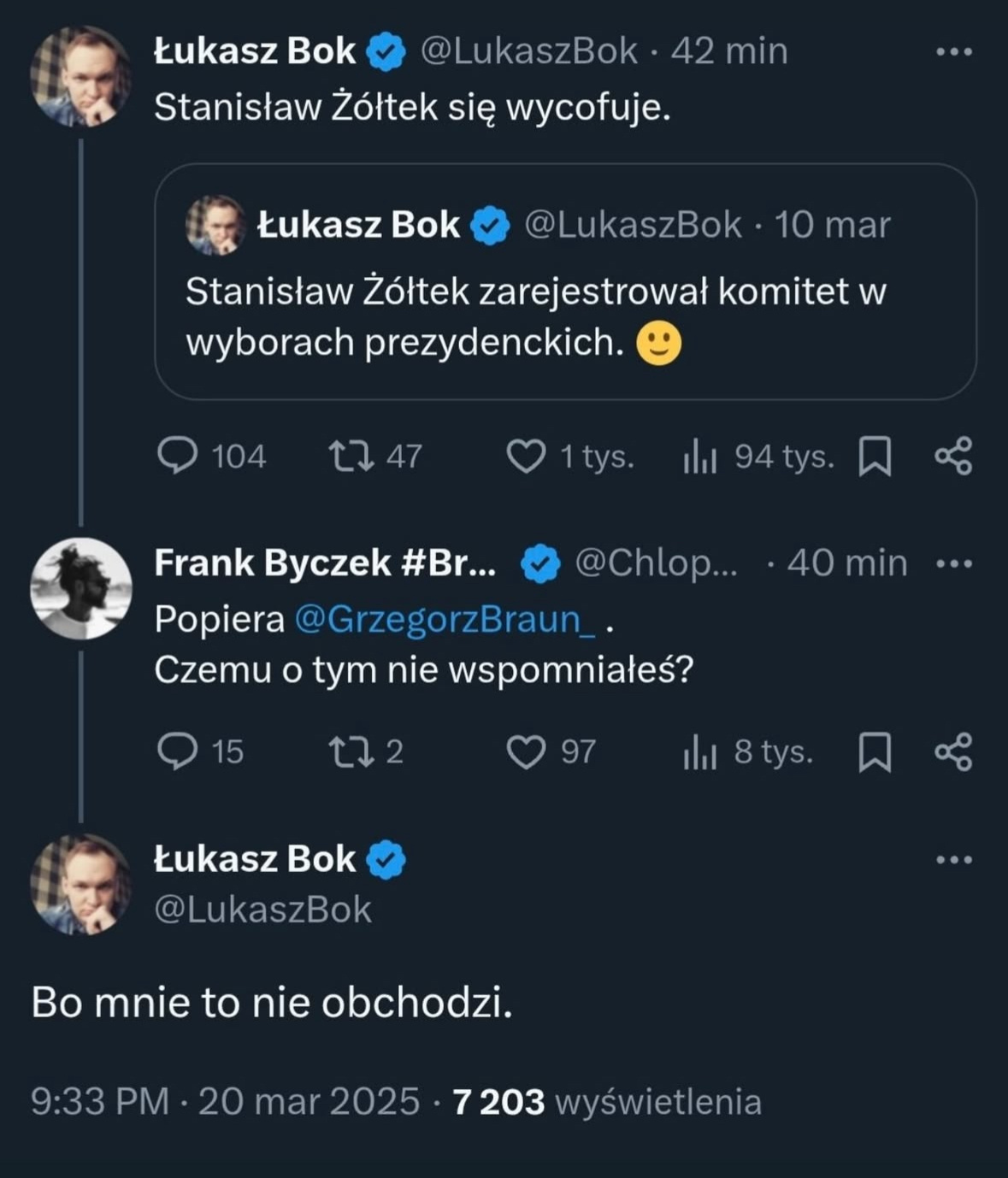Bookmark Frank Byczek's reply
The height and width of the screenshot is (1178, 1008).
(x=875, y=752)
